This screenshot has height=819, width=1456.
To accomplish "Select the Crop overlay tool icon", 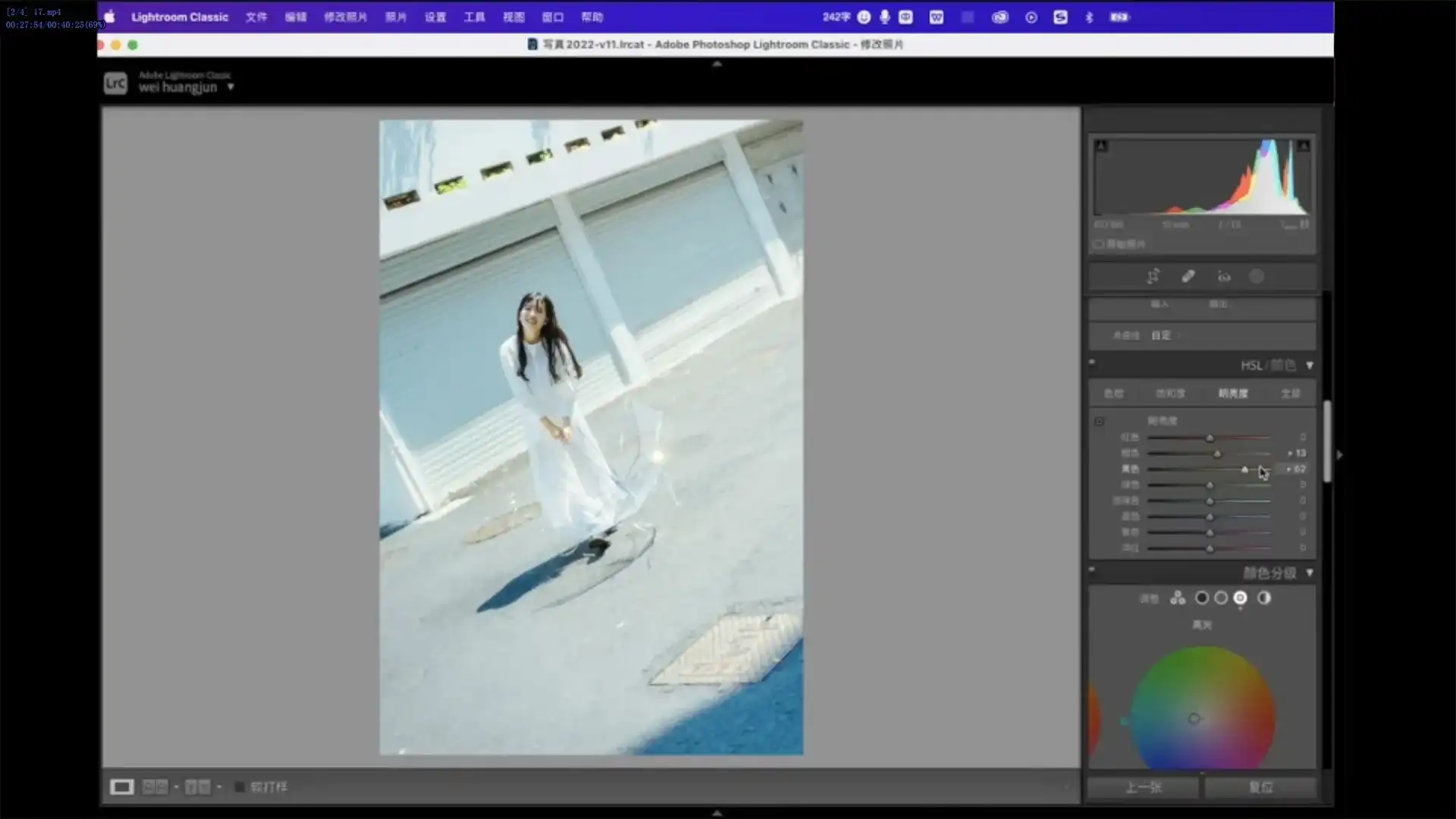I will pos(1153,277).
